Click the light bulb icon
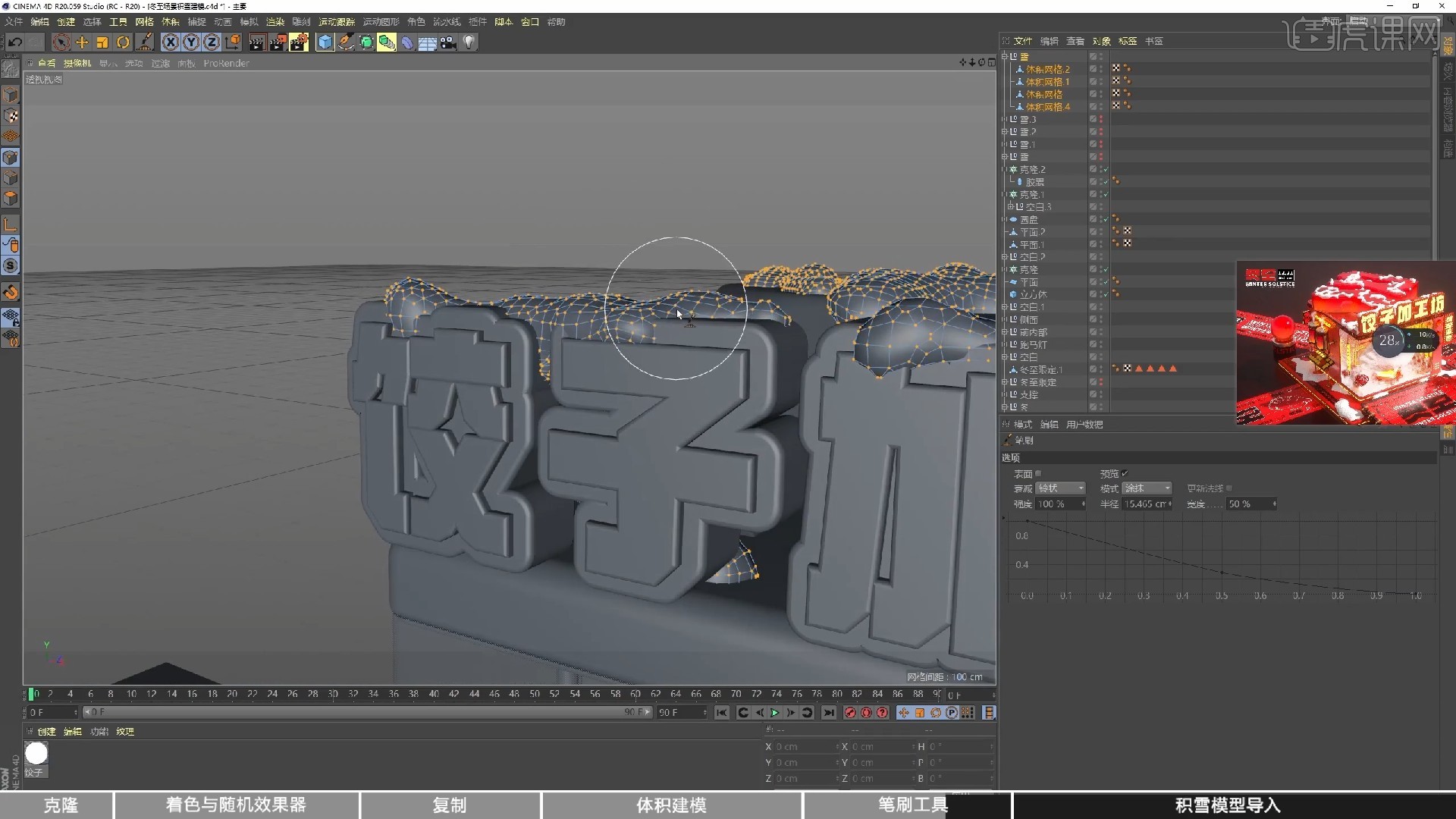 [x=469, y=42]
